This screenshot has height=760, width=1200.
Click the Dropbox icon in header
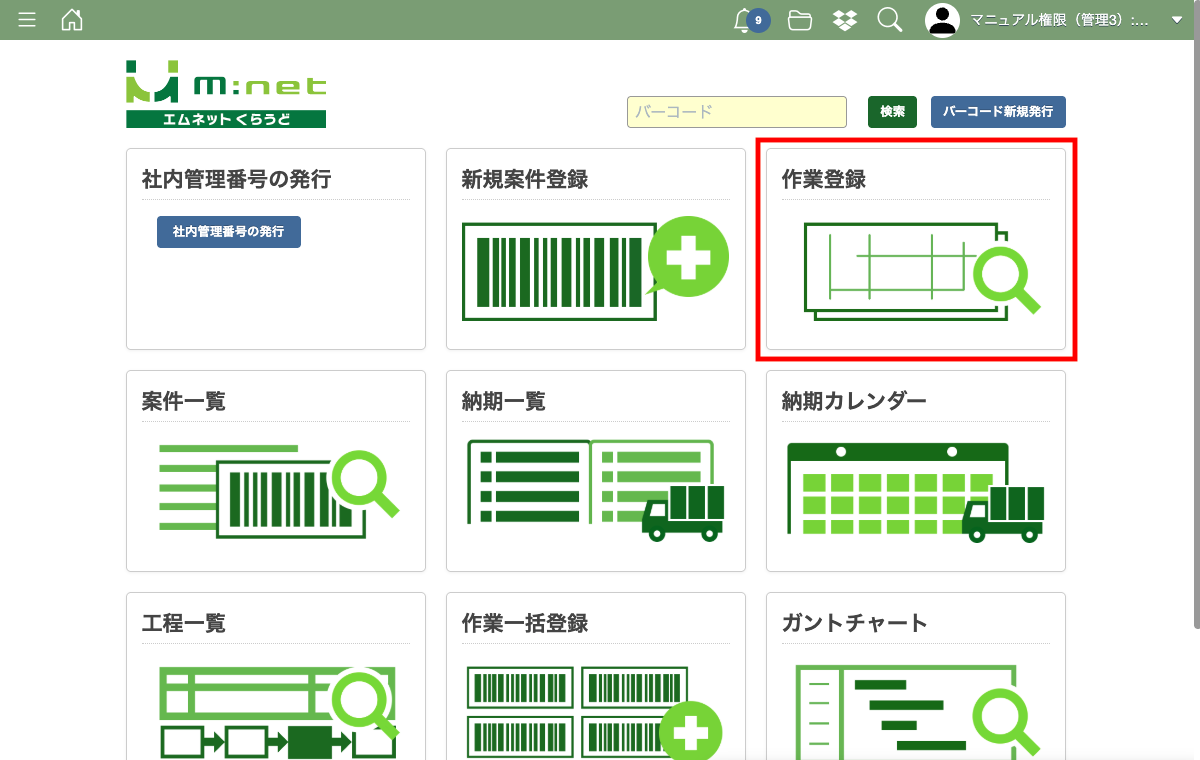[845, 20]
